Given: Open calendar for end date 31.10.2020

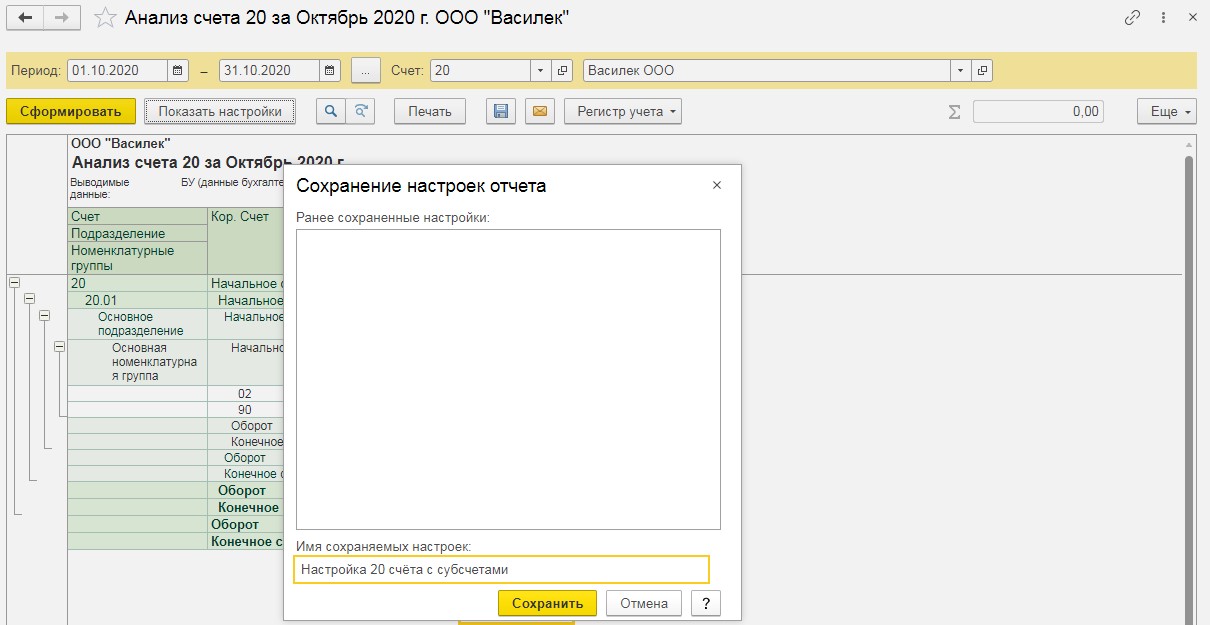Looking at the screenshot, I should [331, 71].
